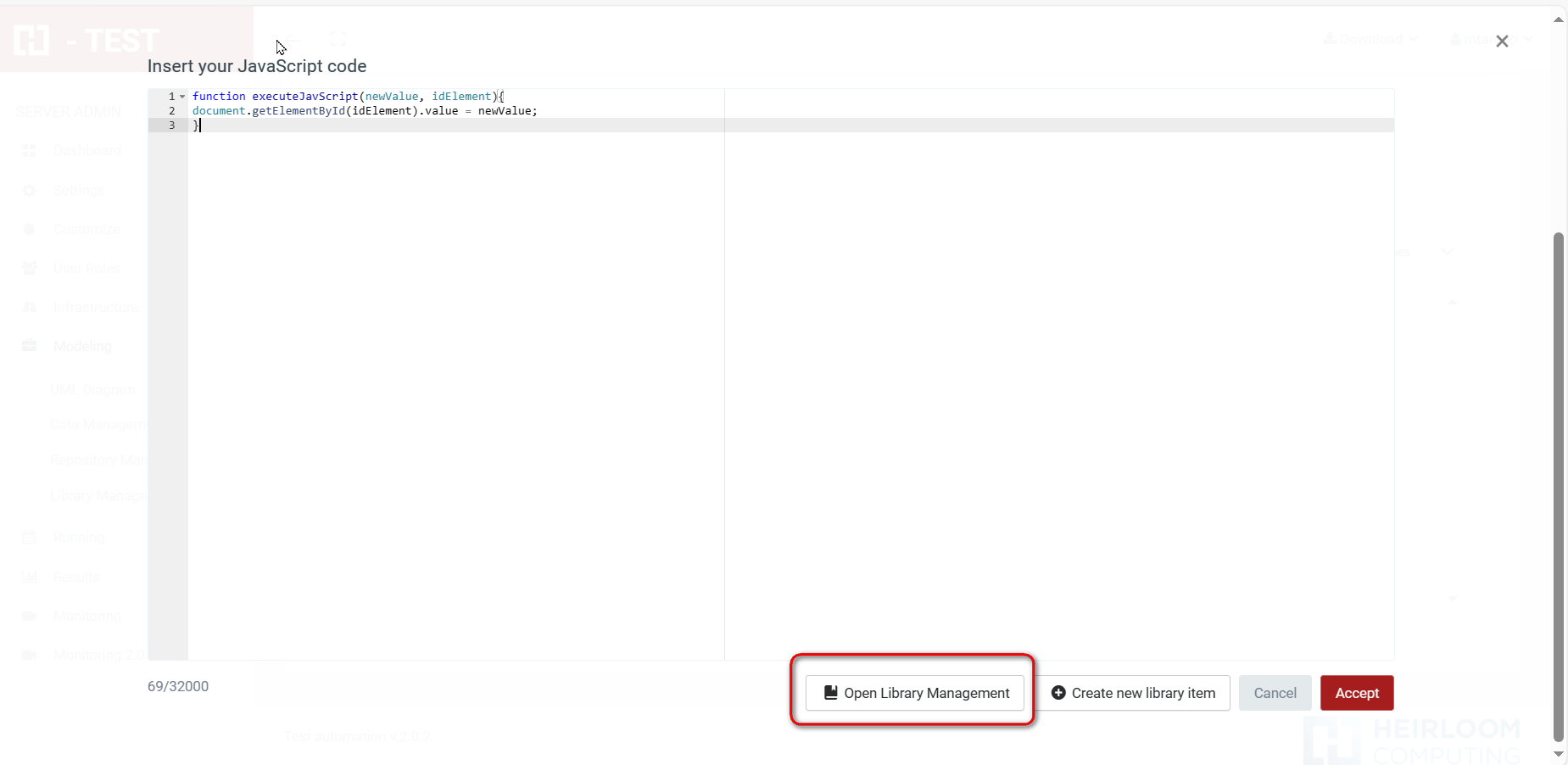
Task: Collapse the code fold arrow on line 1
Action: (x=182, y=97)
